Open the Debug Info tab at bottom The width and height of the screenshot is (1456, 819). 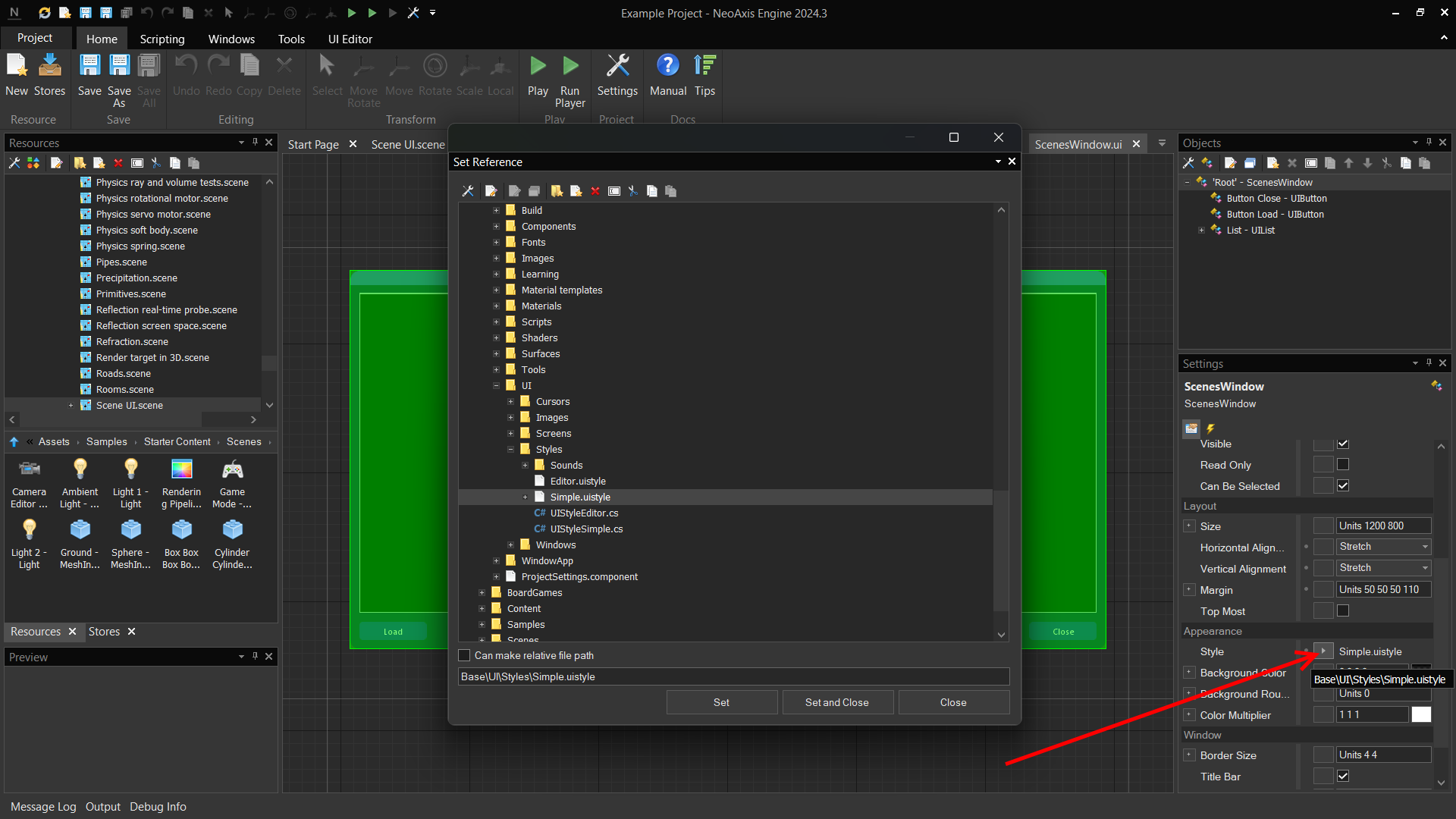[x=158, y=807]
